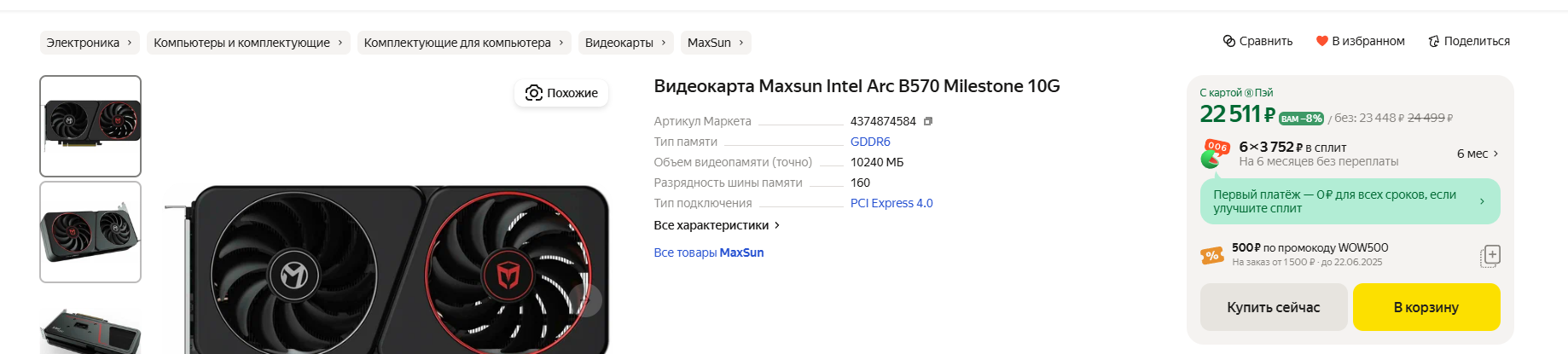Screen dimensions: 1568x354
Task: Toggle the heart favorite (В избранном) icon
Action: coord(1321,41)
